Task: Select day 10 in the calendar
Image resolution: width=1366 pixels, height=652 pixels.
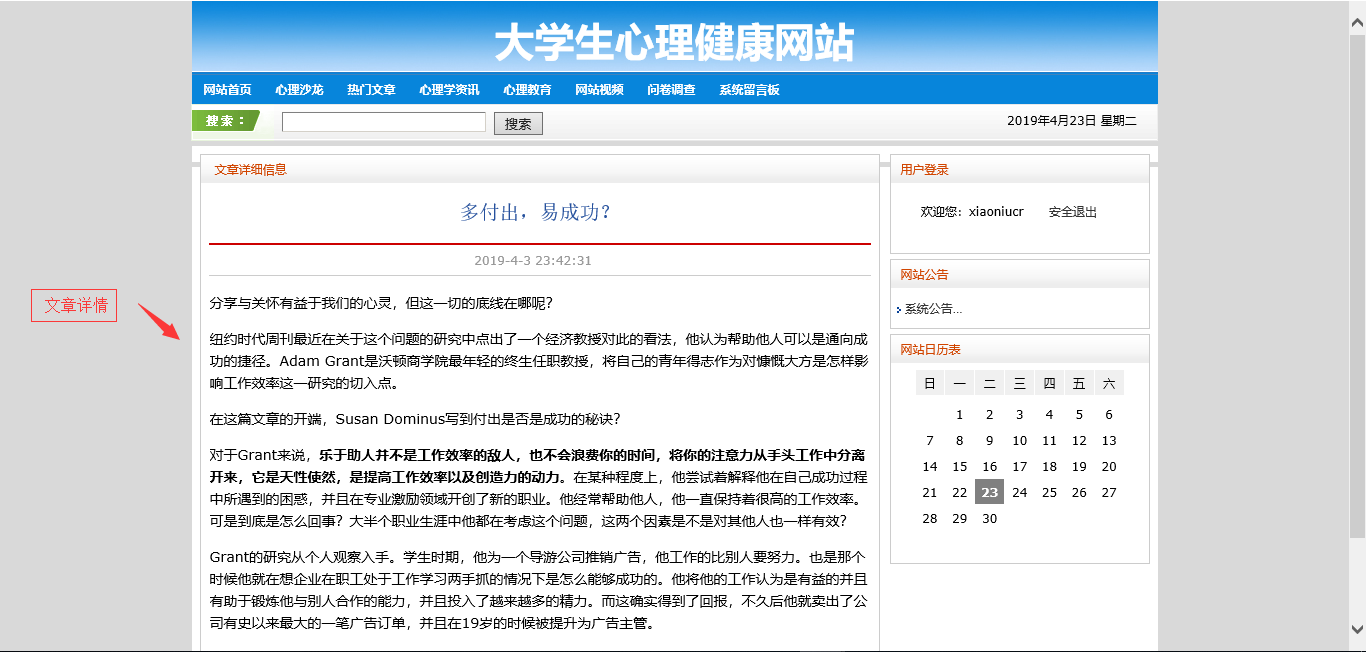Action: [x=1019, y=441]
